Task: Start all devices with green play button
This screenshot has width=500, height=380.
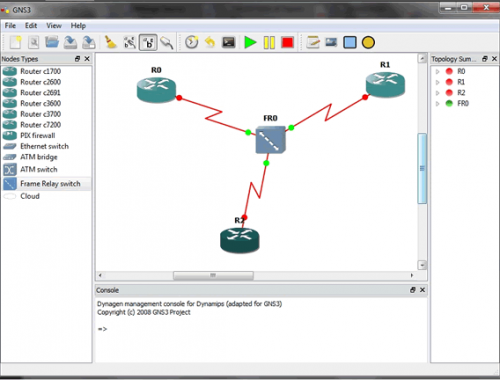Action: (250, 43)
